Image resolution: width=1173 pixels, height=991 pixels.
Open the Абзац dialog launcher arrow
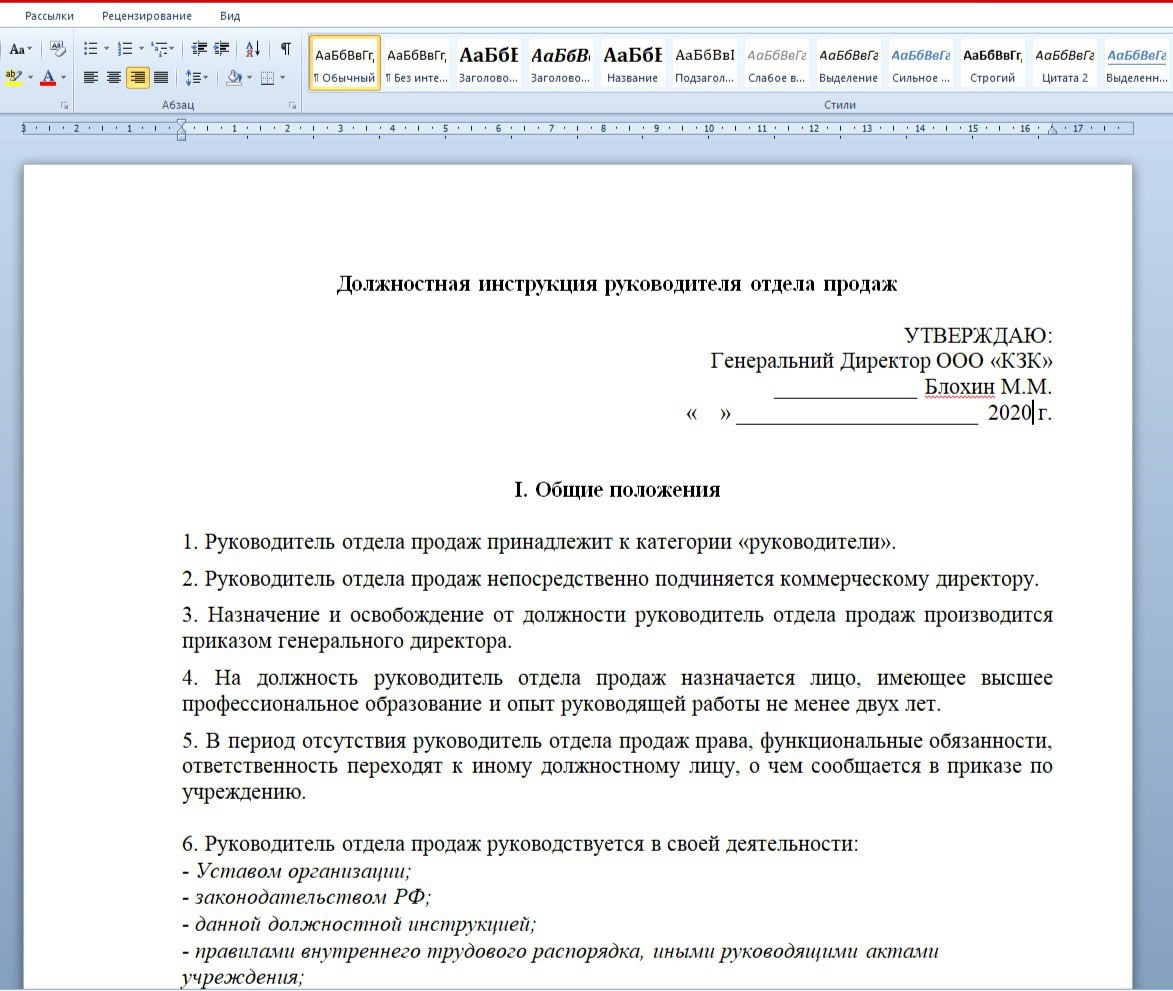[293, 105]
